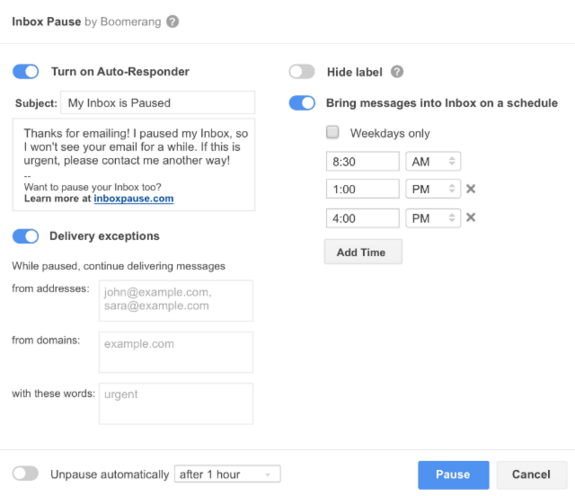Remove the 1:00 PM scheduled time

[471, 189]
